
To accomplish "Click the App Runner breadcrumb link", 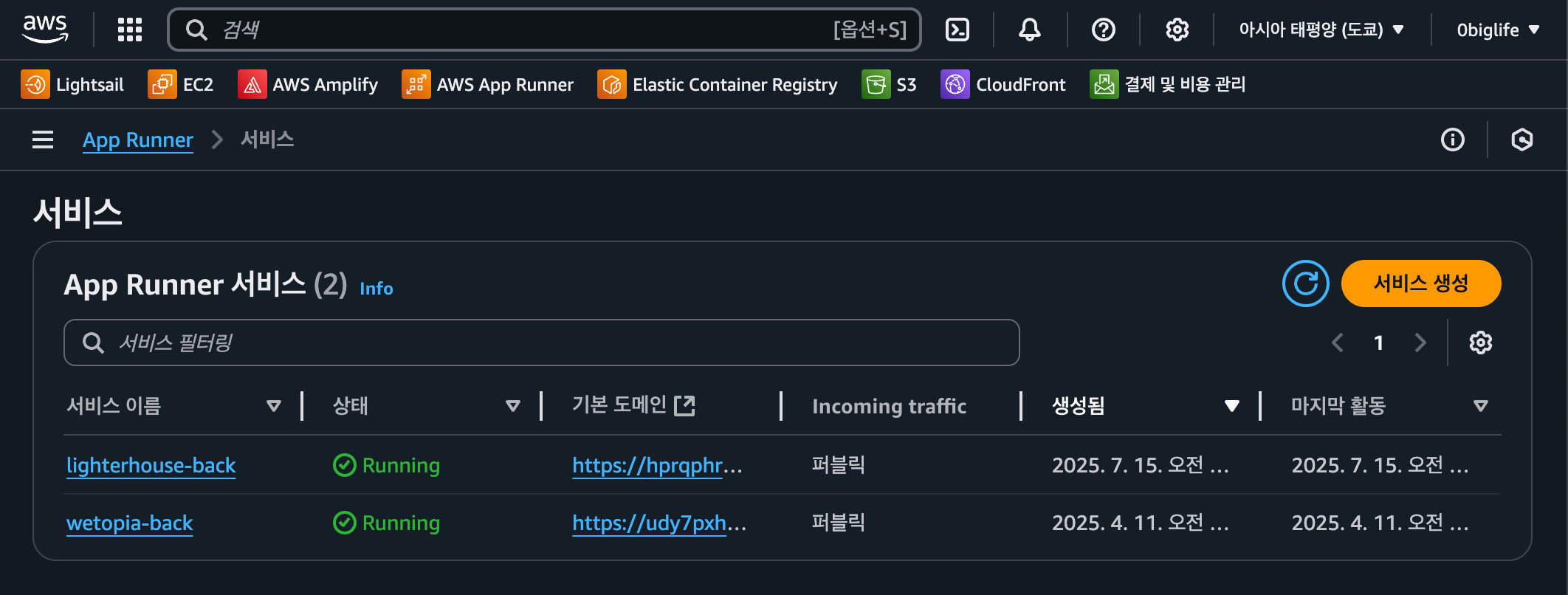I will pyautogui.click(x=138, y=140).
